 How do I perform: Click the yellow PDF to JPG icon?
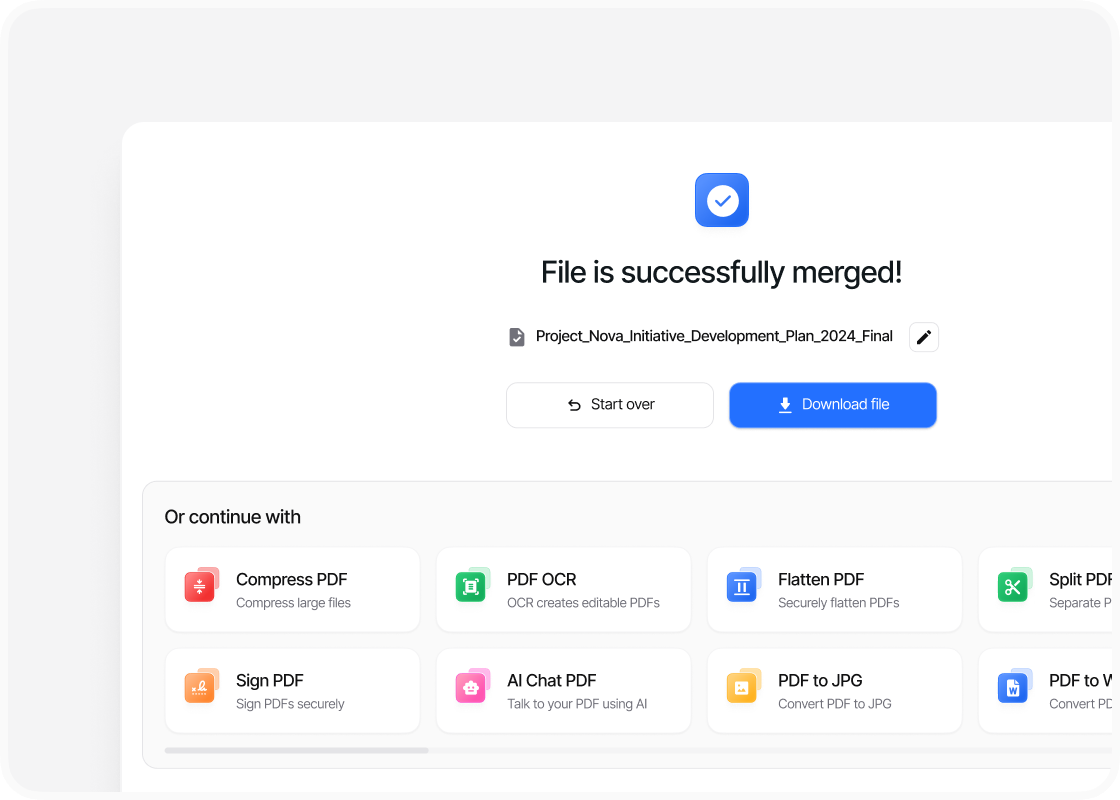(x=743, y=686)
